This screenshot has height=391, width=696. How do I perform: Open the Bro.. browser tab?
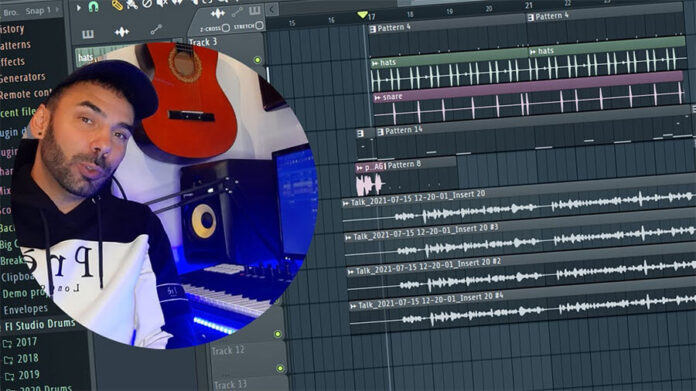(10, 12)
